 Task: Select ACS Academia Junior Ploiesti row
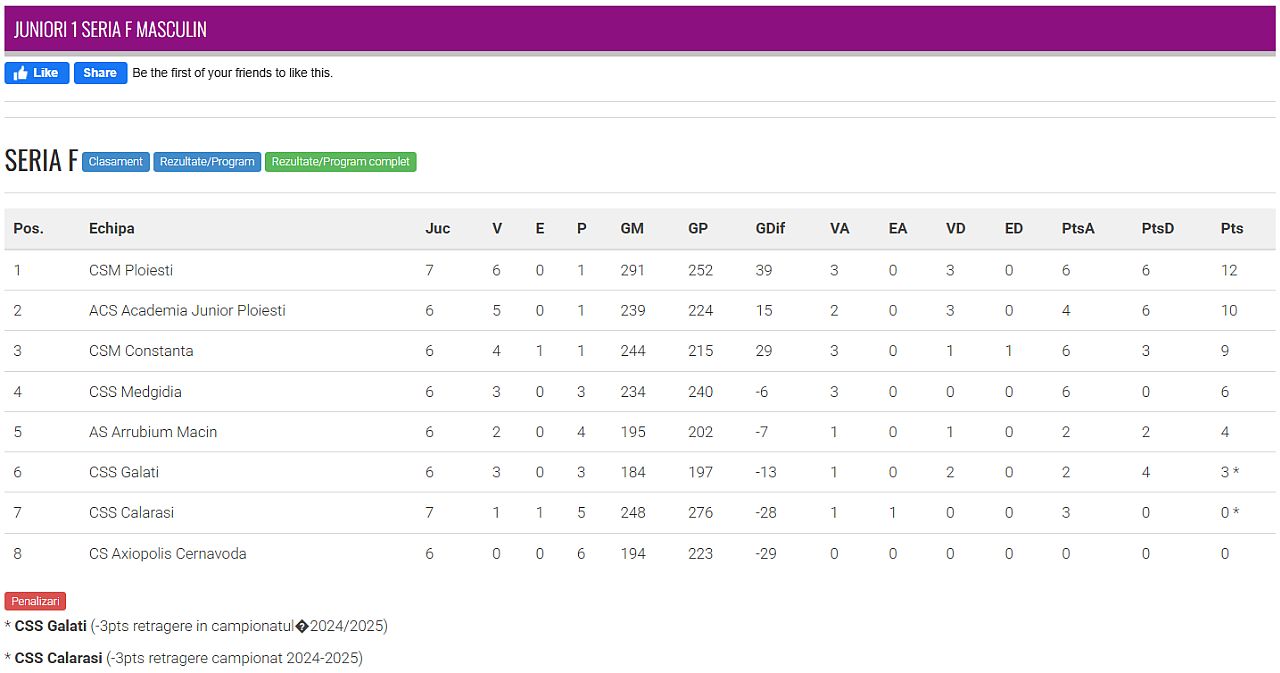[187, 310]
